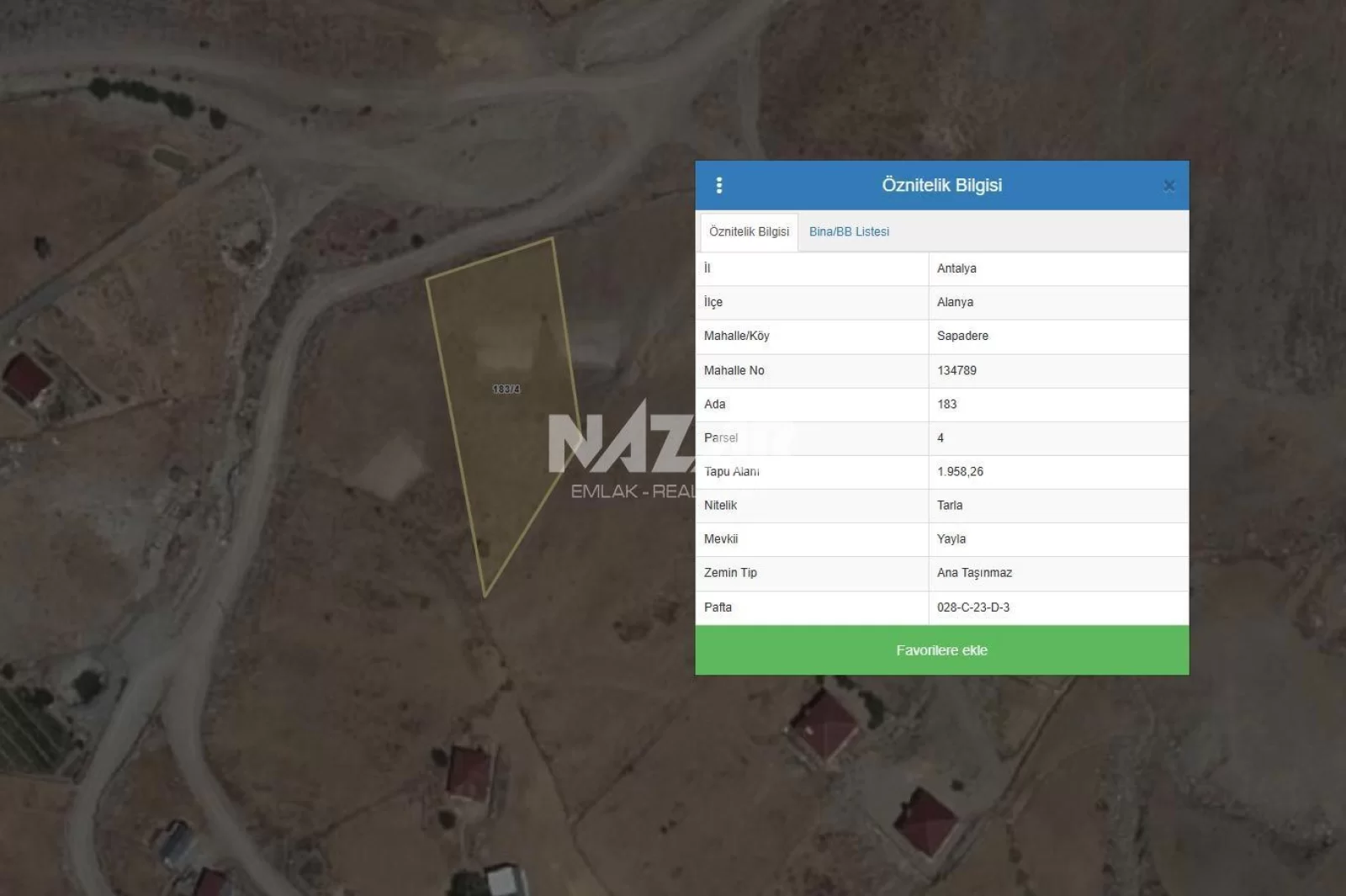Open the three-dot menu in Öznitelik Bilgisi header

718,185
